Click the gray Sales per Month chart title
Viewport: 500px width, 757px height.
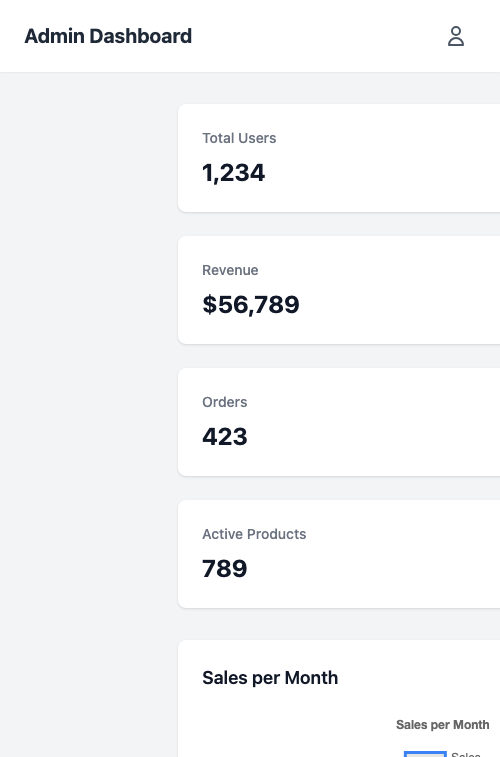click(443, 725)
